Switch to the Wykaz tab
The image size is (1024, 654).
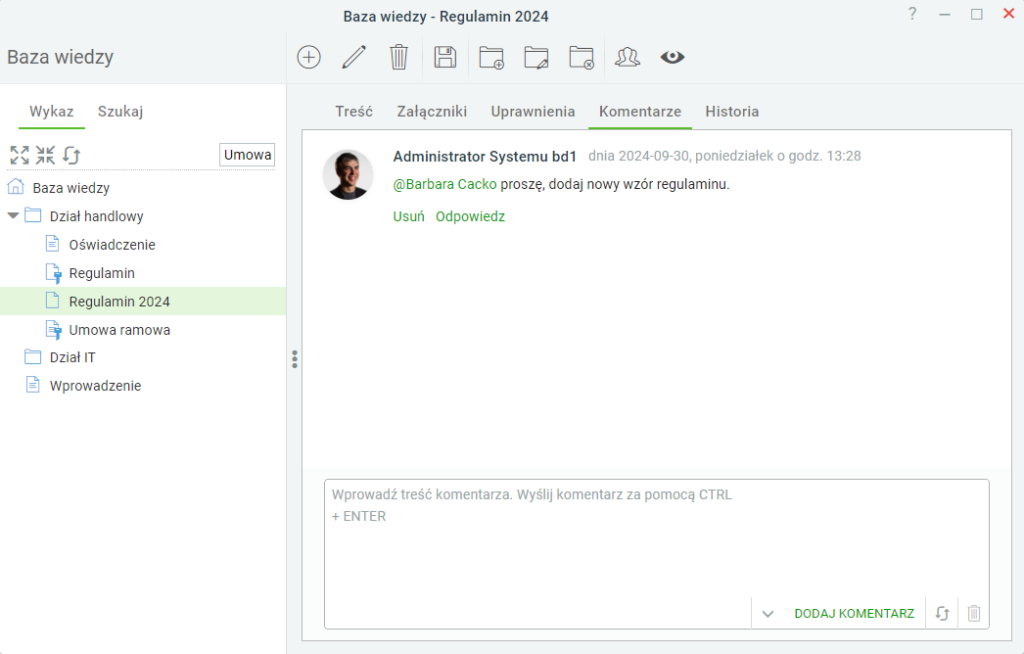click(52, 112)
